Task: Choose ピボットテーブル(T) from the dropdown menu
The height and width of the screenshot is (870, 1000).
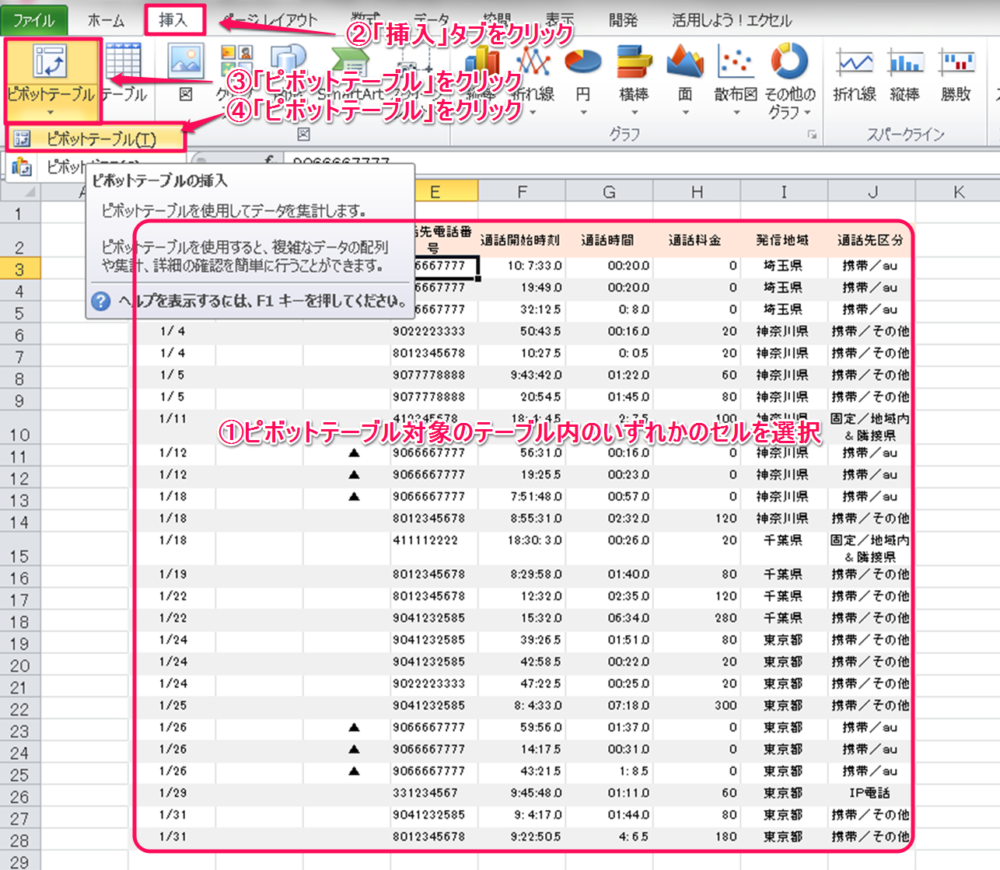Action: pos(96,138)
